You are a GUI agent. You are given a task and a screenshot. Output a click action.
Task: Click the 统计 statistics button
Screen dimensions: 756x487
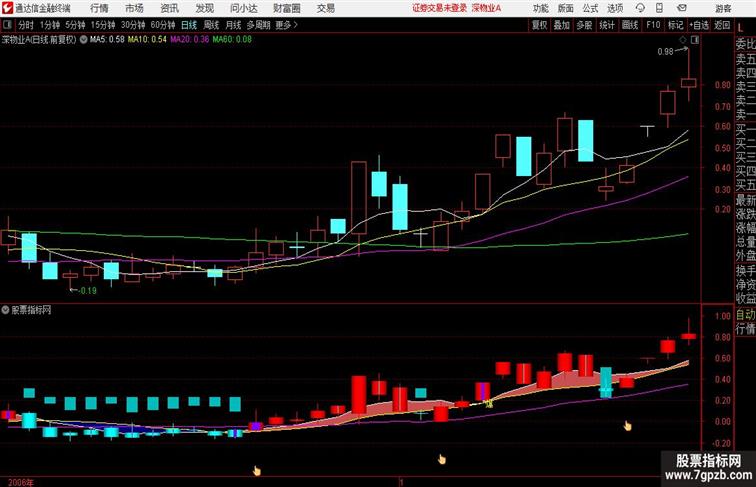607,25
